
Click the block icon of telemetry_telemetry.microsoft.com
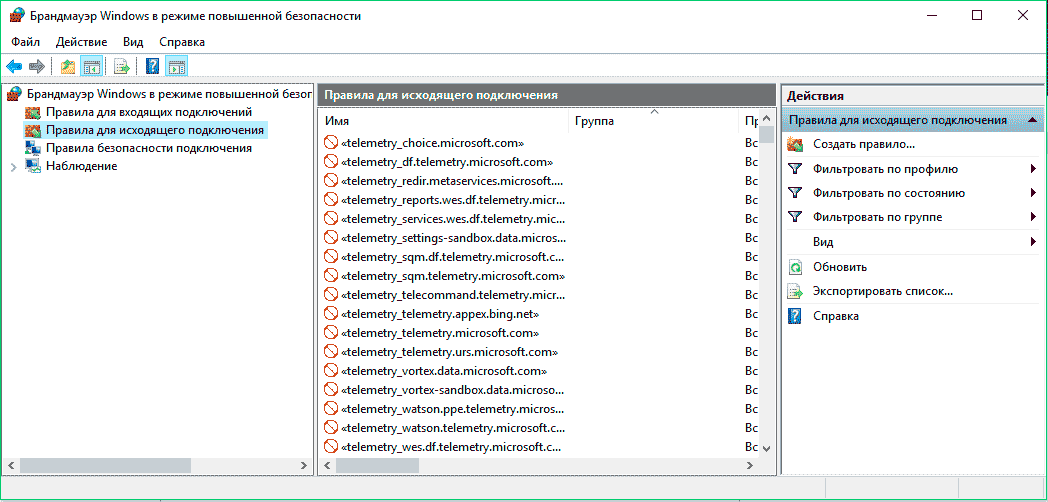[x=331, y=332]
